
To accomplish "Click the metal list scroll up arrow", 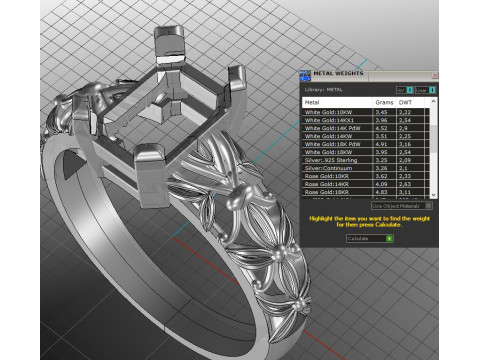I will (x=433, y=101).
